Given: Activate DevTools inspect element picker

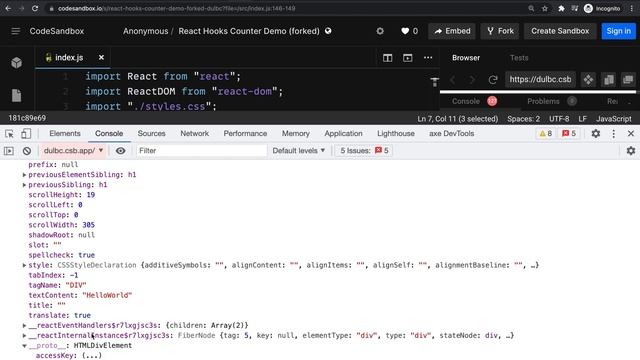Looking at the screenshot, I should [x=9, y=133].
